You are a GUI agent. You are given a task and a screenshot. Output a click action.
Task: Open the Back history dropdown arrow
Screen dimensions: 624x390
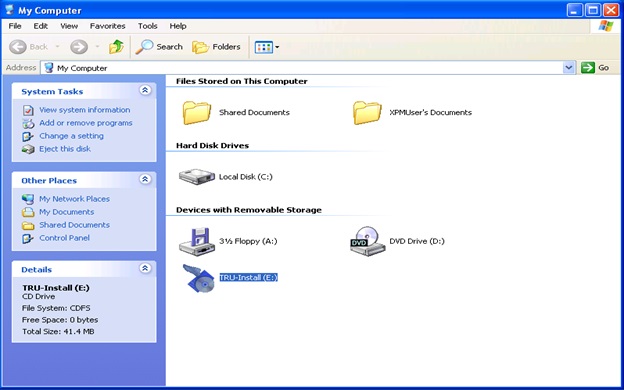pyautogui.click(x=57, y=47)
